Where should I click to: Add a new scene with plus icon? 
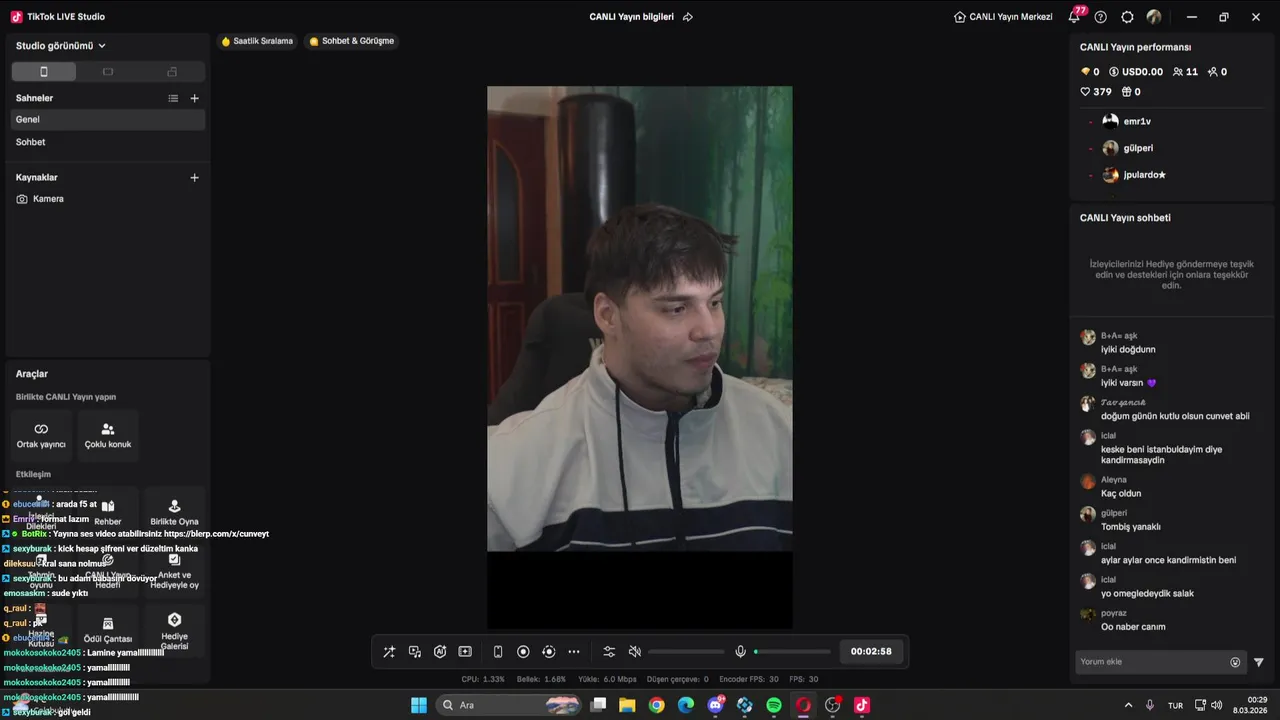[194, 98]
